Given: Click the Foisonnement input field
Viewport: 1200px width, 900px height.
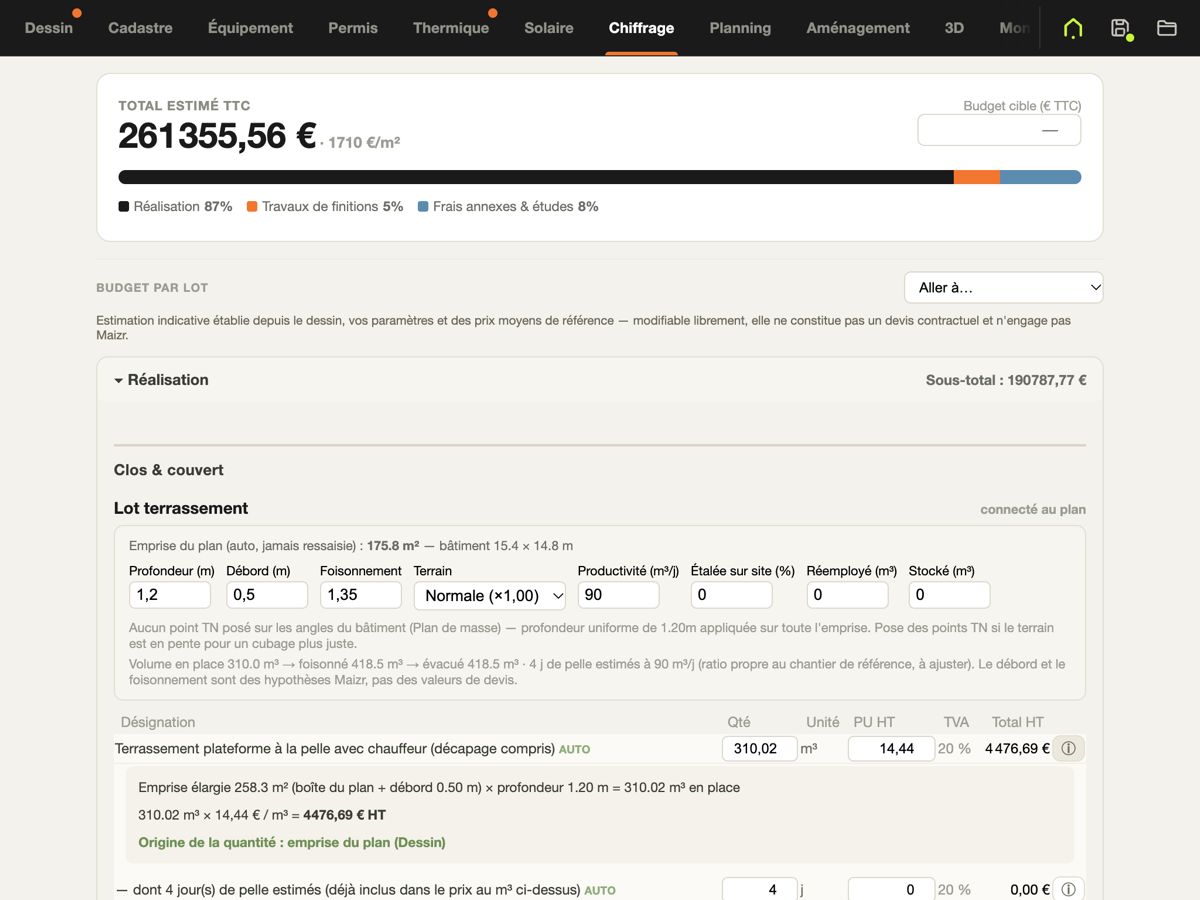Looking at the screenshot, I should point(361,595).
